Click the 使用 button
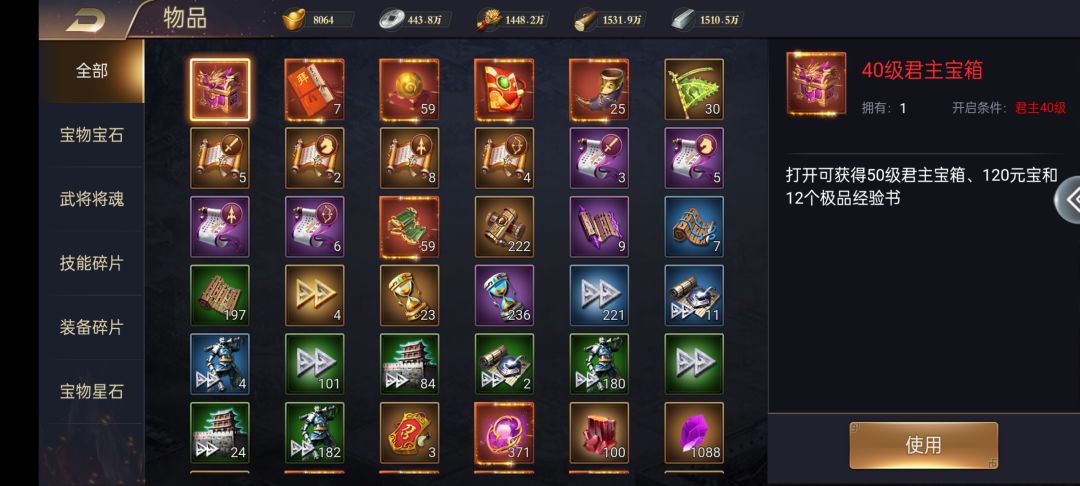 click(x=923, y=445)
